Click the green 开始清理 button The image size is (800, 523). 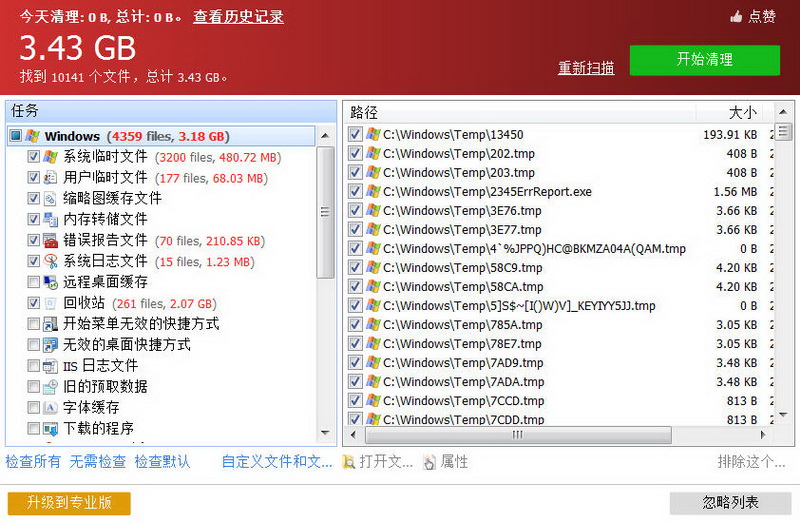[705, 60]
